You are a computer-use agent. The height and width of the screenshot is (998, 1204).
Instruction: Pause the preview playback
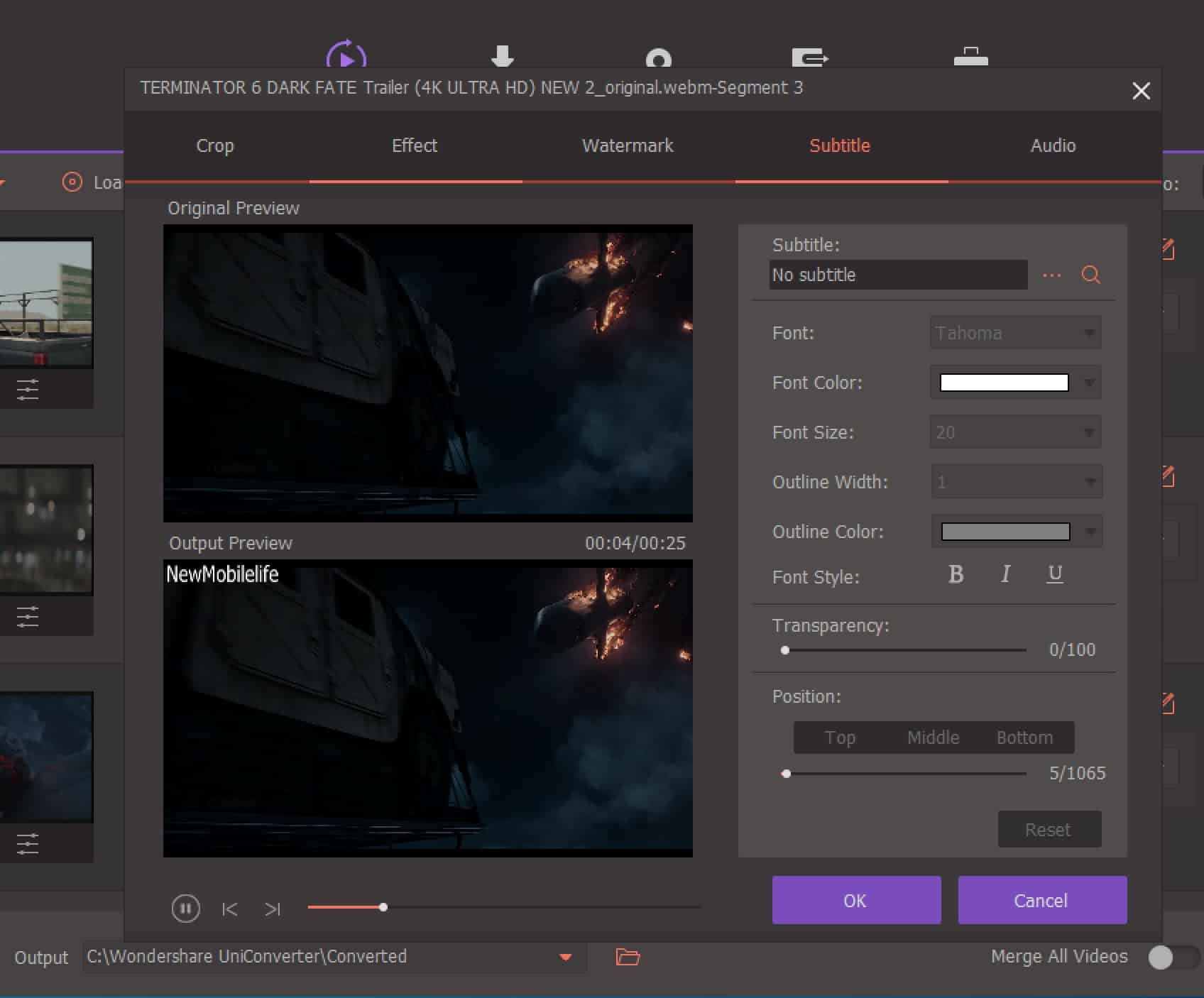click(186, 909)
